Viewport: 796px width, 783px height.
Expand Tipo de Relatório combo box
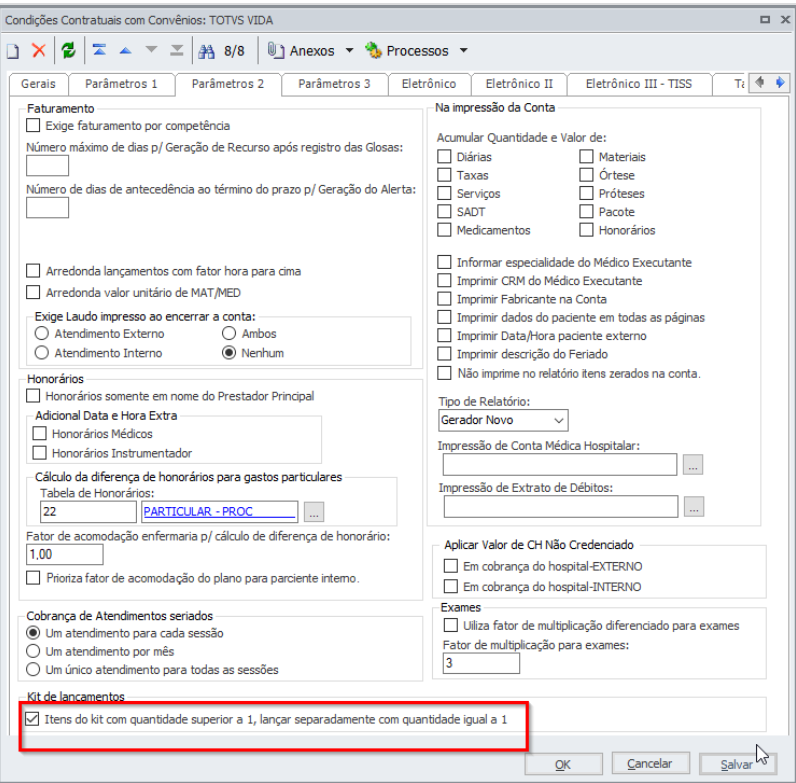coord(559,420)
